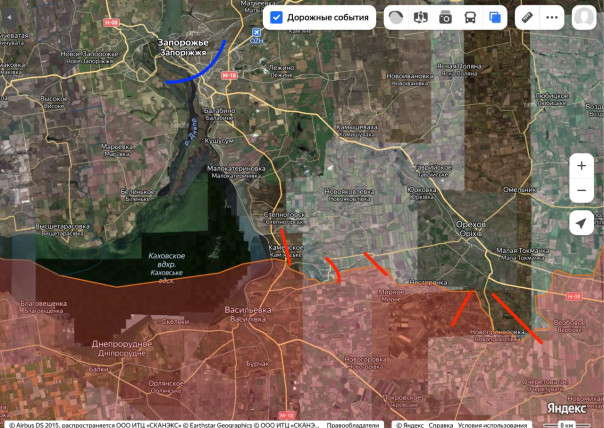Open the Правообладатели link
The height and width of the screenshot is (428, 604).
(353, 424)
